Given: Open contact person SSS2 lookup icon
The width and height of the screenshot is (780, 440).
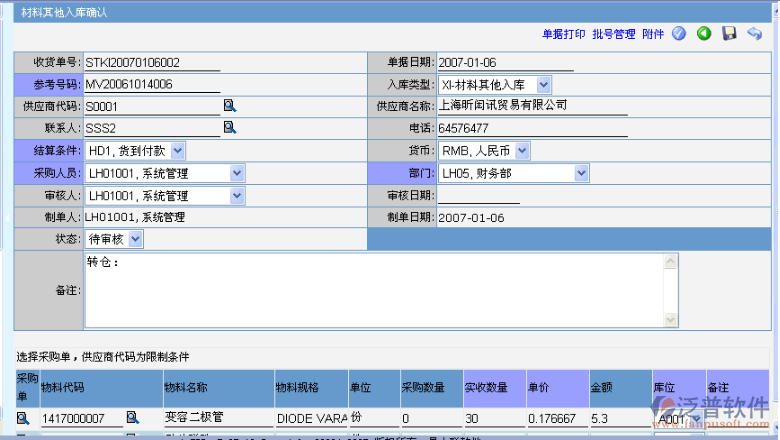Looking at the screenshot, I should [x=229, y=127].
